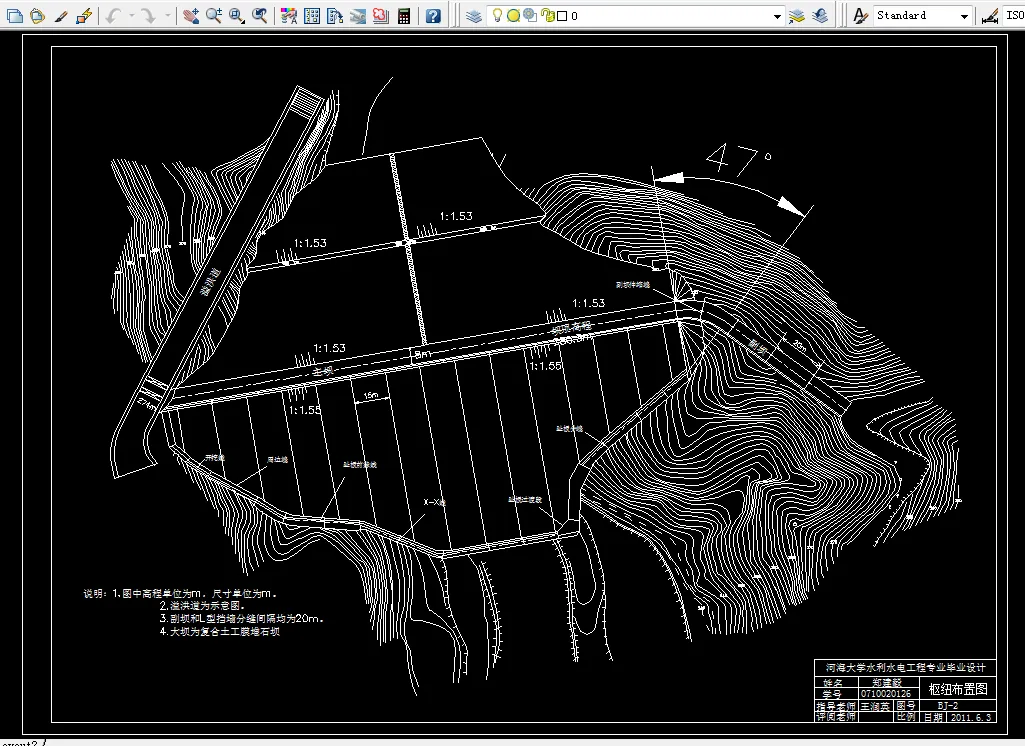Open the Markup Set Manager
The width and height of the screenshot is (1025, 746).
[380, 16]
